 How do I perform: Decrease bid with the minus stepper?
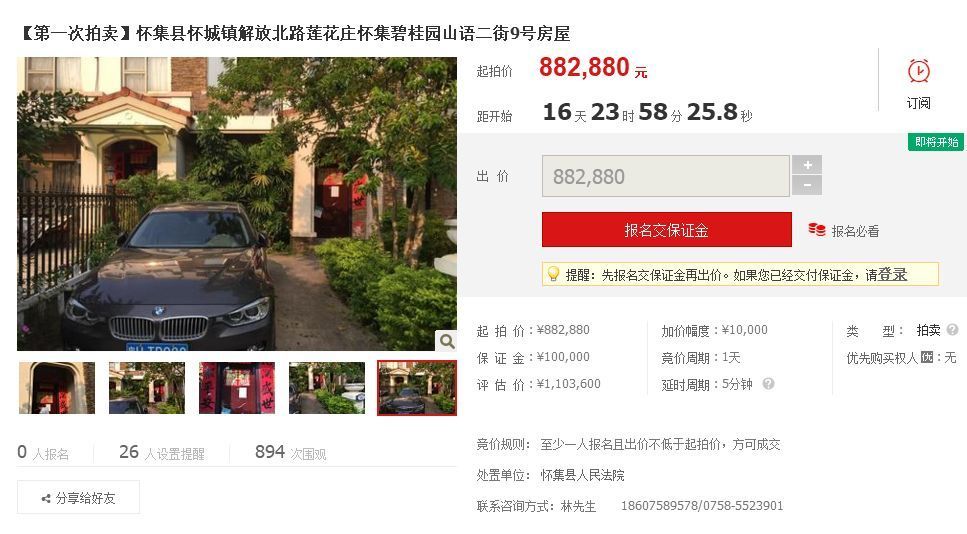(x=807, y=185)
